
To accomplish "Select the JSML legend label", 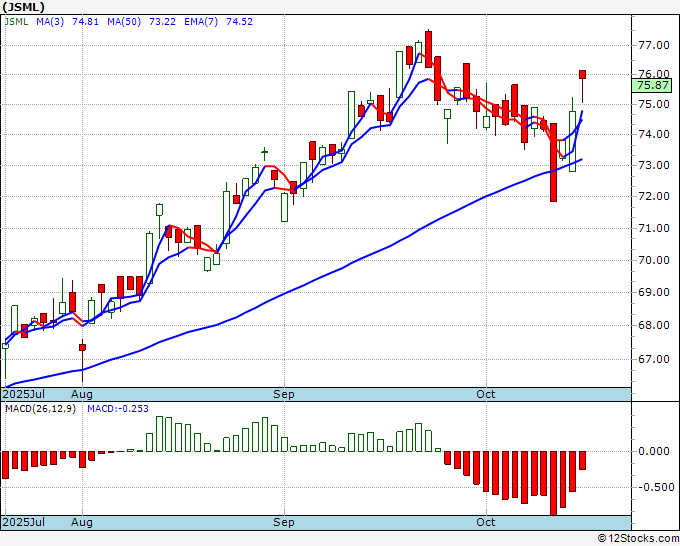I will coord(16,22).
